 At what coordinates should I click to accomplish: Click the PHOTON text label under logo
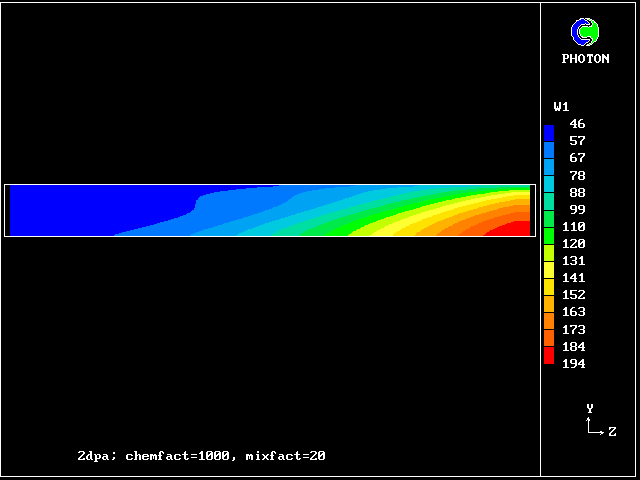(585, 59)
